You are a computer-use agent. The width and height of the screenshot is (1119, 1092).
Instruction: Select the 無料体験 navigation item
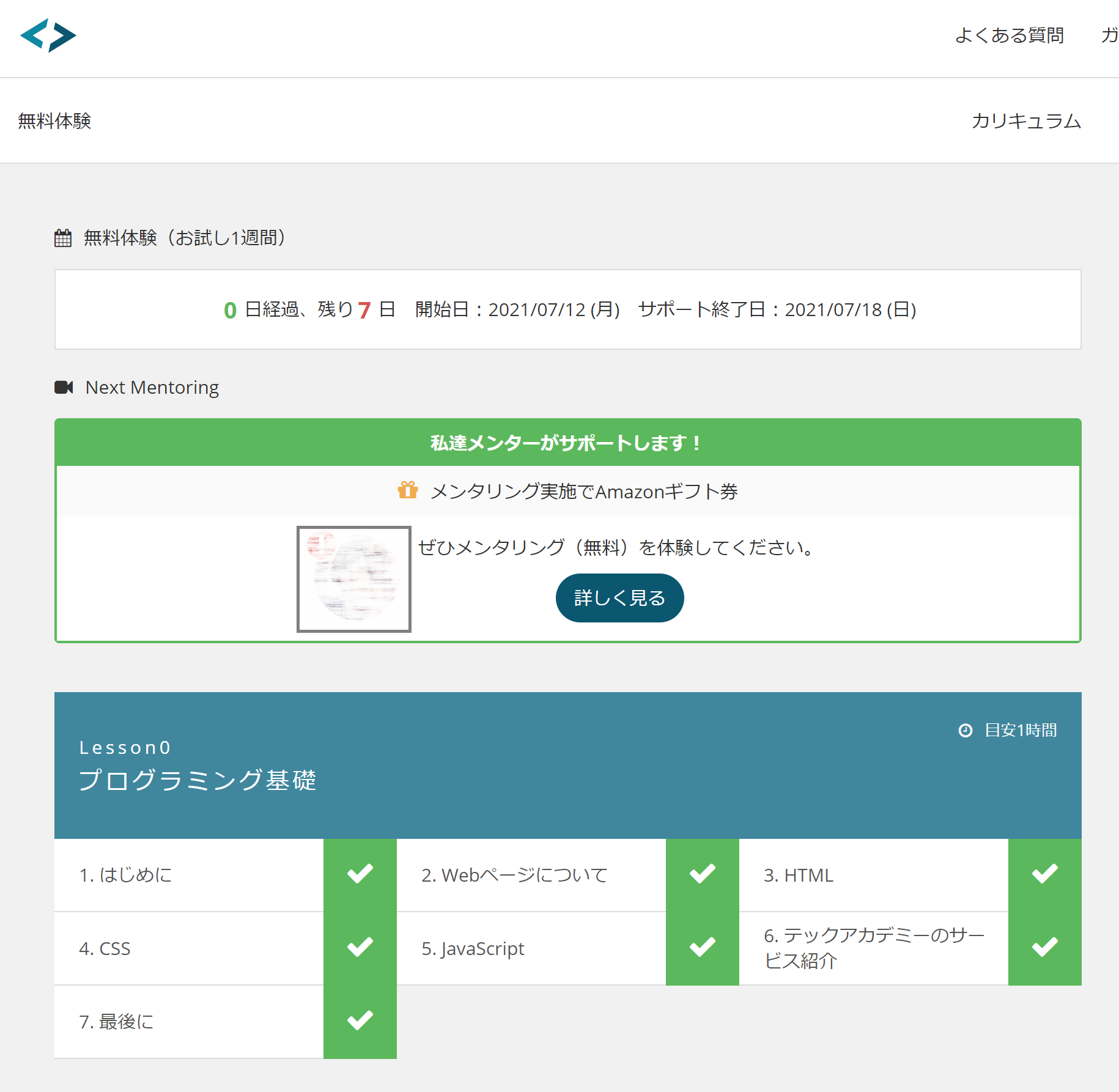click(54, 121)
